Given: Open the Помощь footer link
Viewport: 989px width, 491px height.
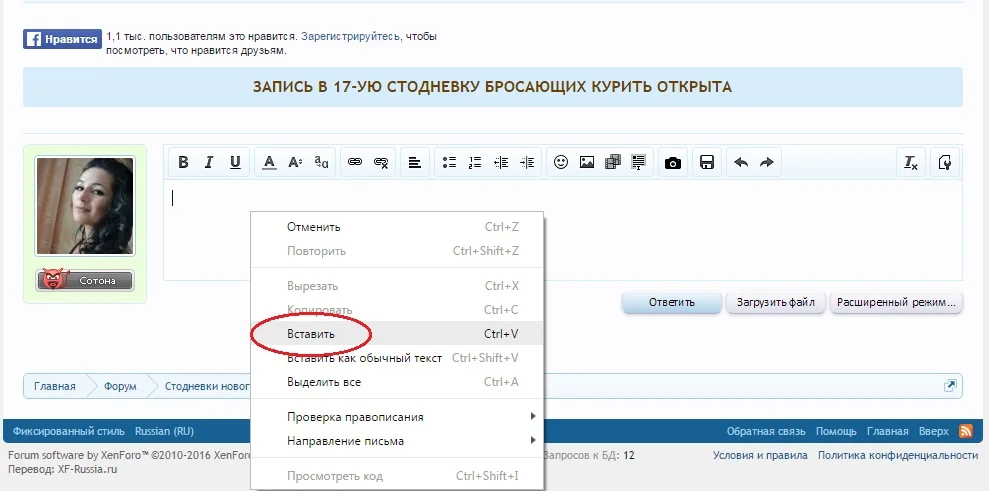Looking at the screenshot, I should click(836, 432).
